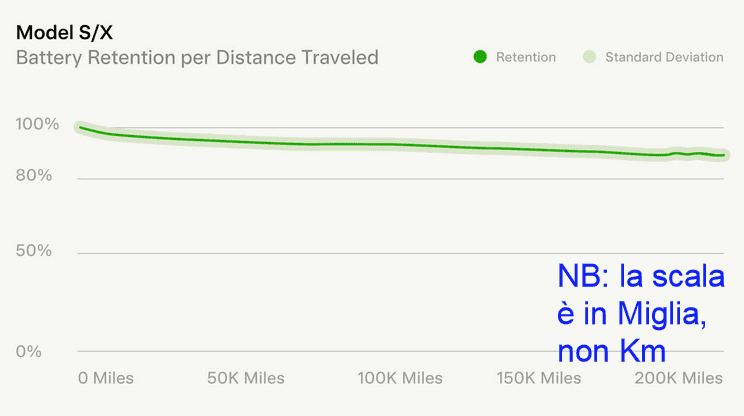Click the right end of the retention line
744x416 pixels.
pyautogui.click(x=725, y=155)
